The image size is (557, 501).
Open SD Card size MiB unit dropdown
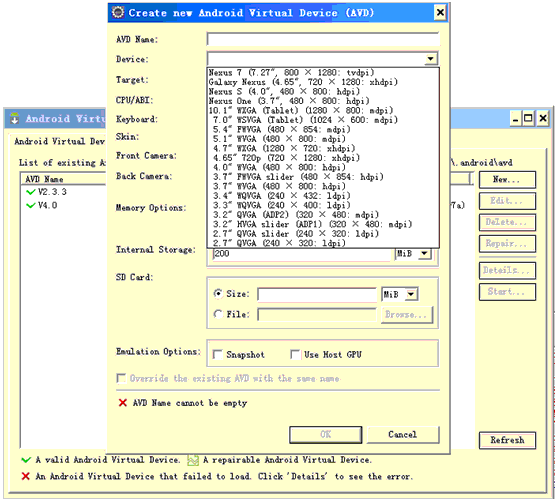coord(411,294)
